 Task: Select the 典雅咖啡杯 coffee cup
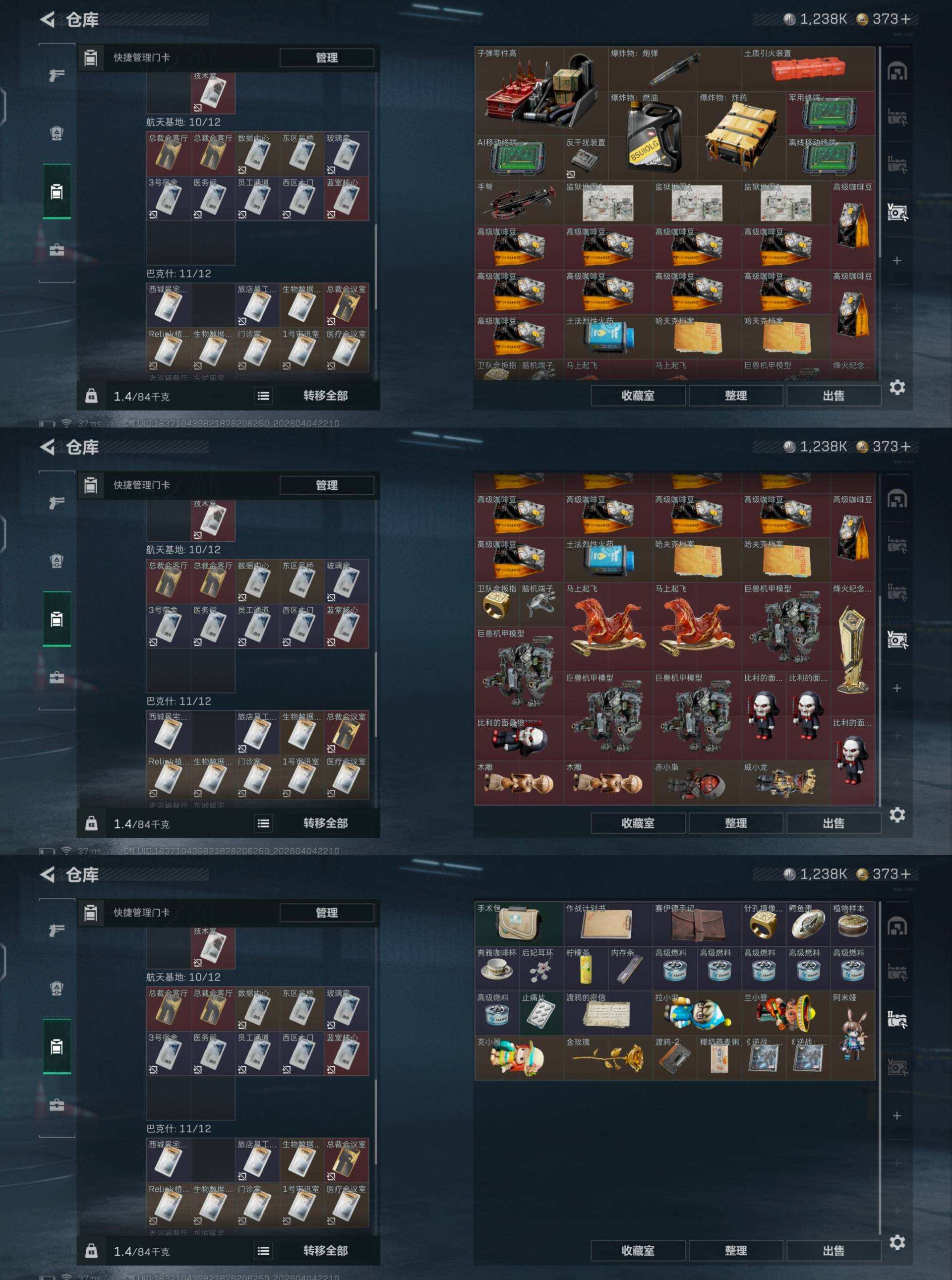coord(497,968)
